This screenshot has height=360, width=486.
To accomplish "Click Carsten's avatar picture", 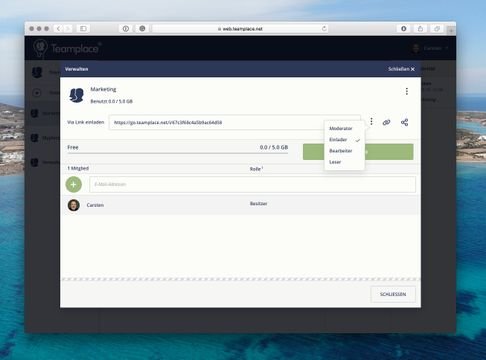I will click(74, 205).
